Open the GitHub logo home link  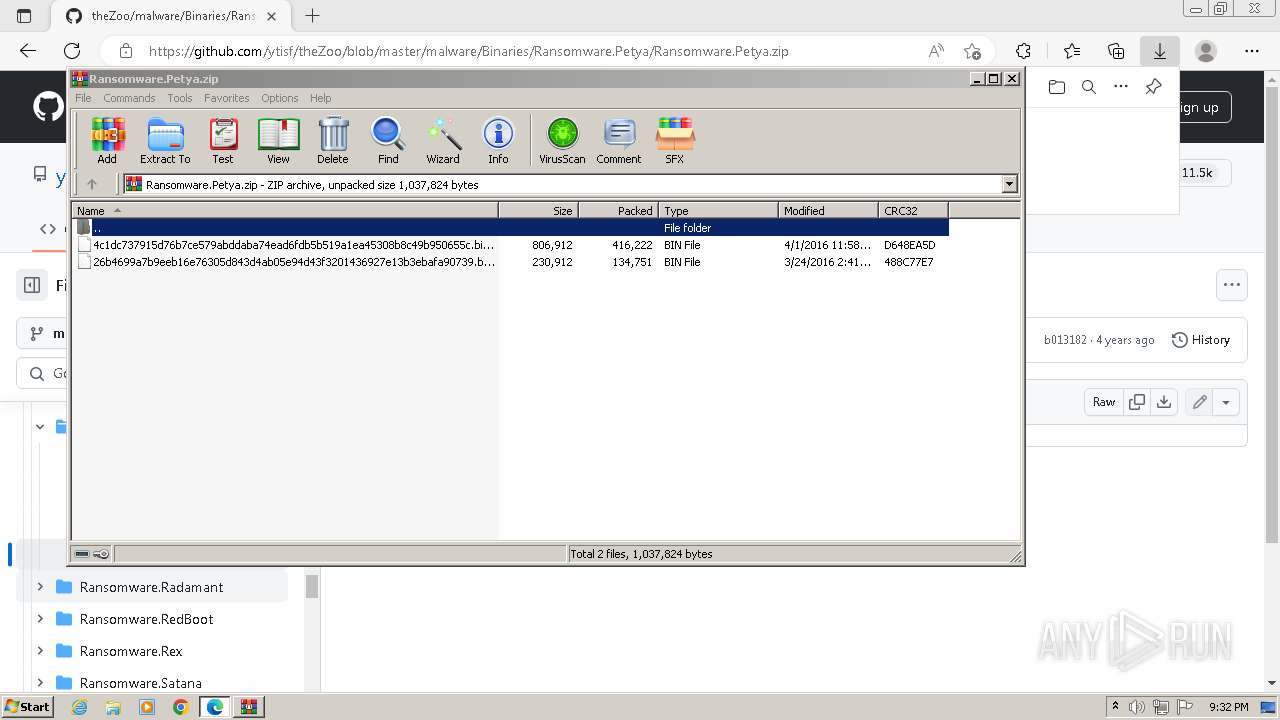(x=48, y=107)
